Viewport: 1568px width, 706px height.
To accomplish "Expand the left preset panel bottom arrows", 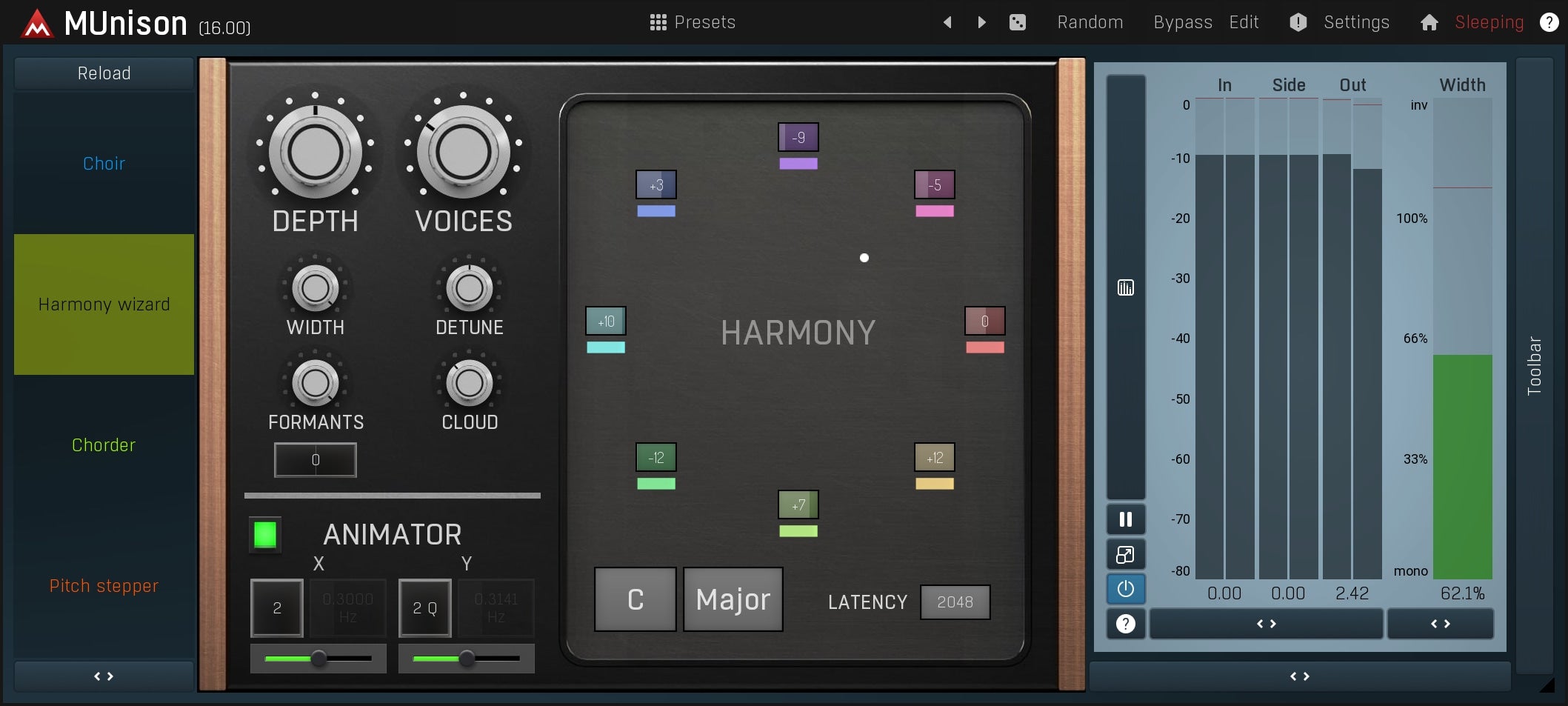I will pos(104,676).
